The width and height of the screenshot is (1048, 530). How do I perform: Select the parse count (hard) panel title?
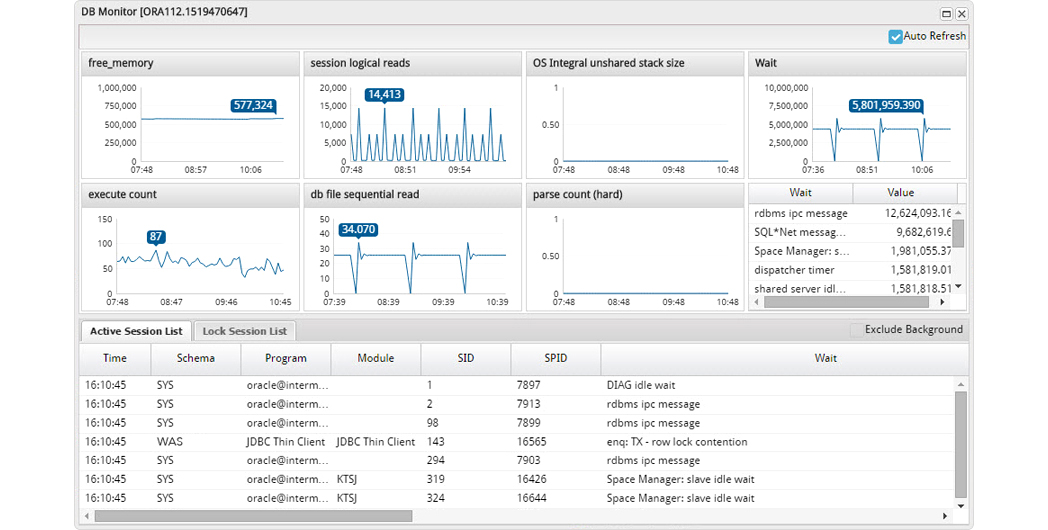point(577,194)
